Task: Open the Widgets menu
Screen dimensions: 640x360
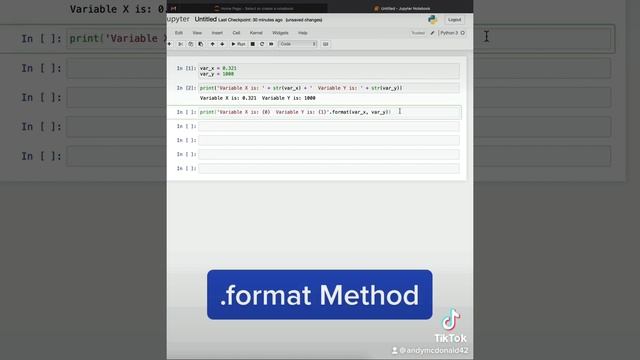Action: tap(280, 33)
